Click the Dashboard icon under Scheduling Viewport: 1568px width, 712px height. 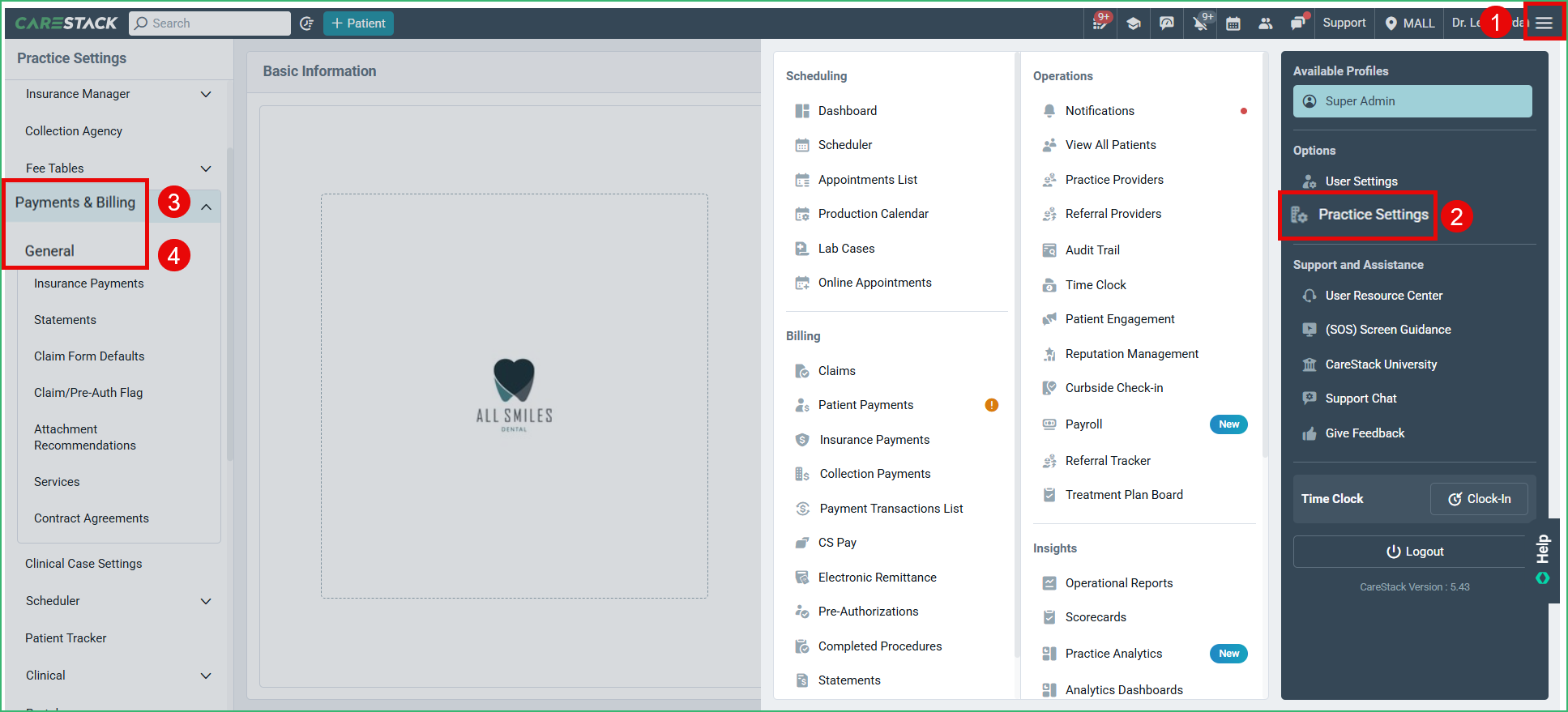[802, 111]
